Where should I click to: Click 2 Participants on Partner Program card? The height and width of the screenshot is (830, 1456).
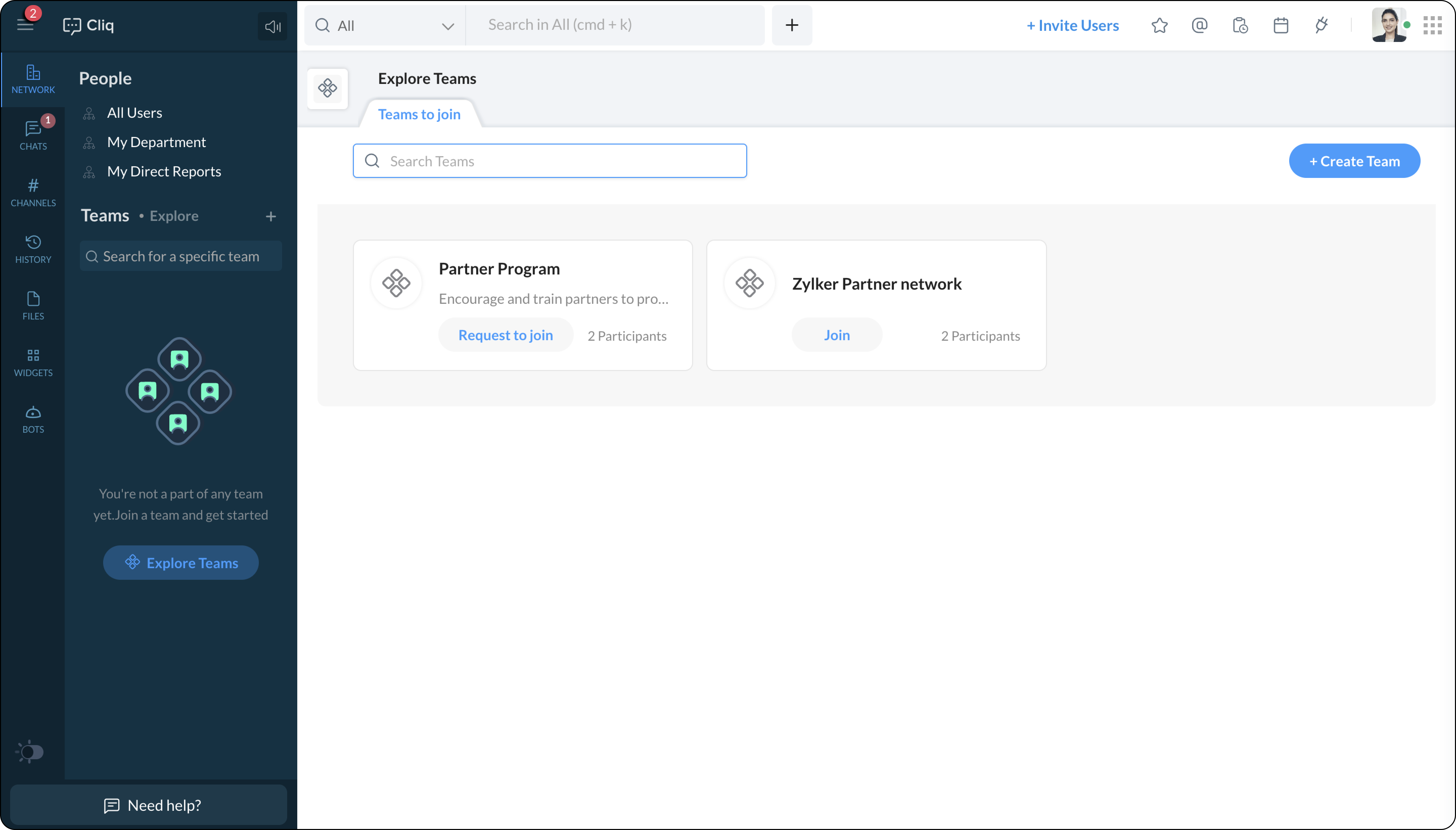coord(627,336)
